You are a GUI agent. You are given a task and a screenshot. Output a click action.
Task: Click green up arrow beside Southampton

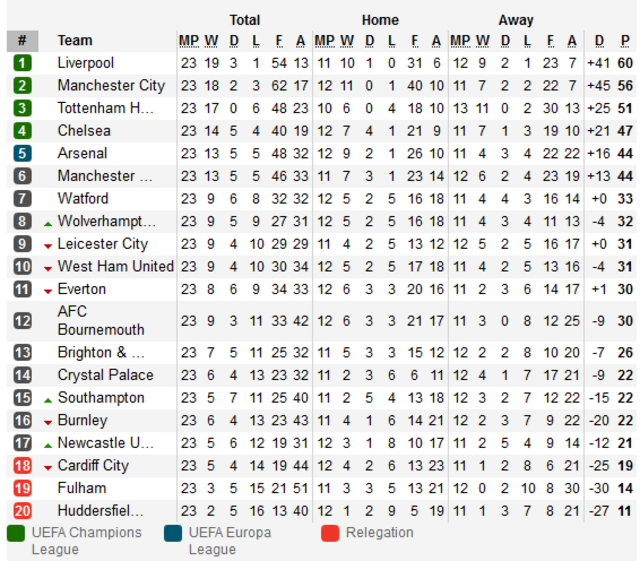click(48, 400)
